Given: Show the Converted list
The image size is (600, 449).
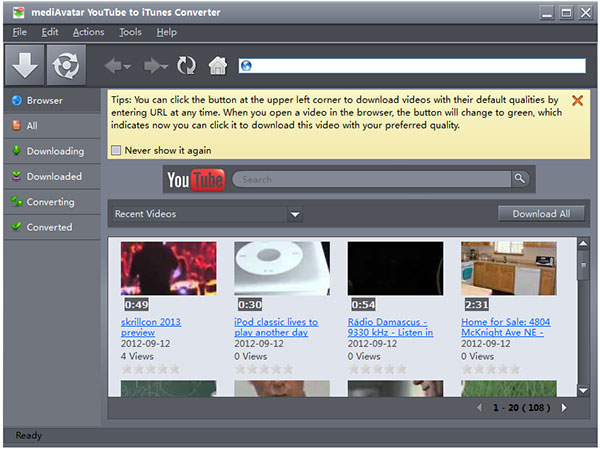Looking at the screenshot, I should tap(52, 227).
